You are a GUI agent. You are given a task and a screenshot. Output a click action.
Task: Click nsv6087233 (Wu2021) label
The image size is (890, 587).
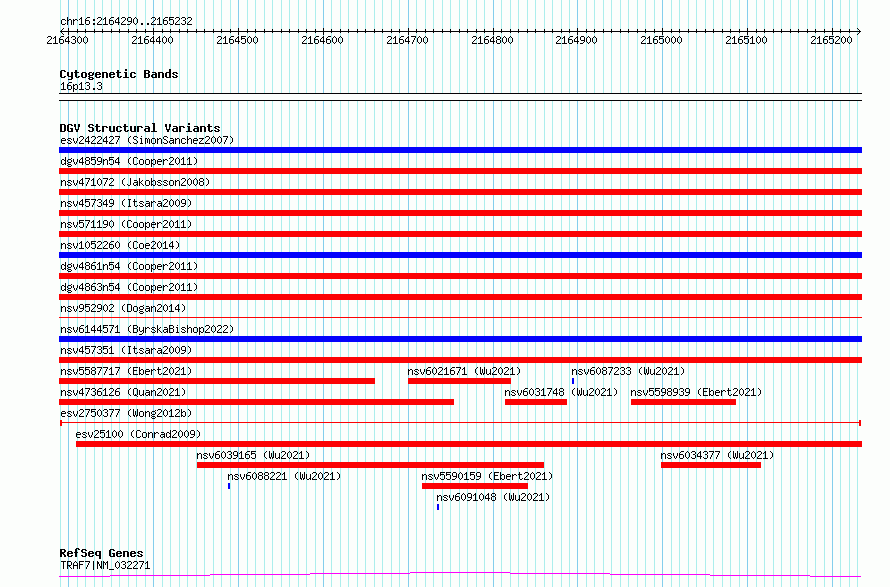[628, 371]
